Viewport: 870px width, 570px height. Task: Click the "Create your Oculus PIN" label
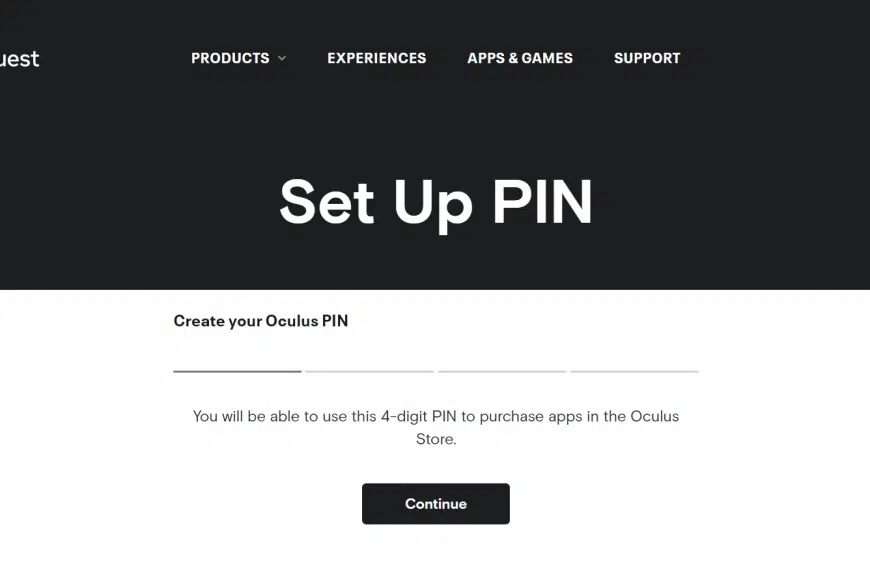point(261,321)
